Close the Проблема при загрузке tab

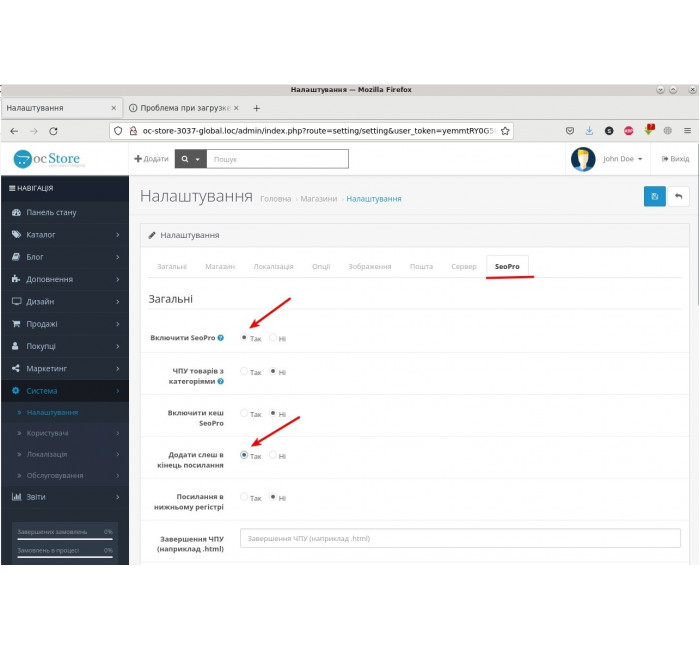236,108
